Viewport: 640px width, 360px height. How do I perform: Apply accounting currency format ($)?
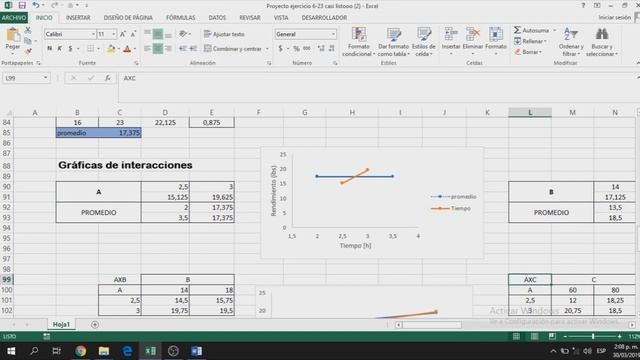click(280, 49)
